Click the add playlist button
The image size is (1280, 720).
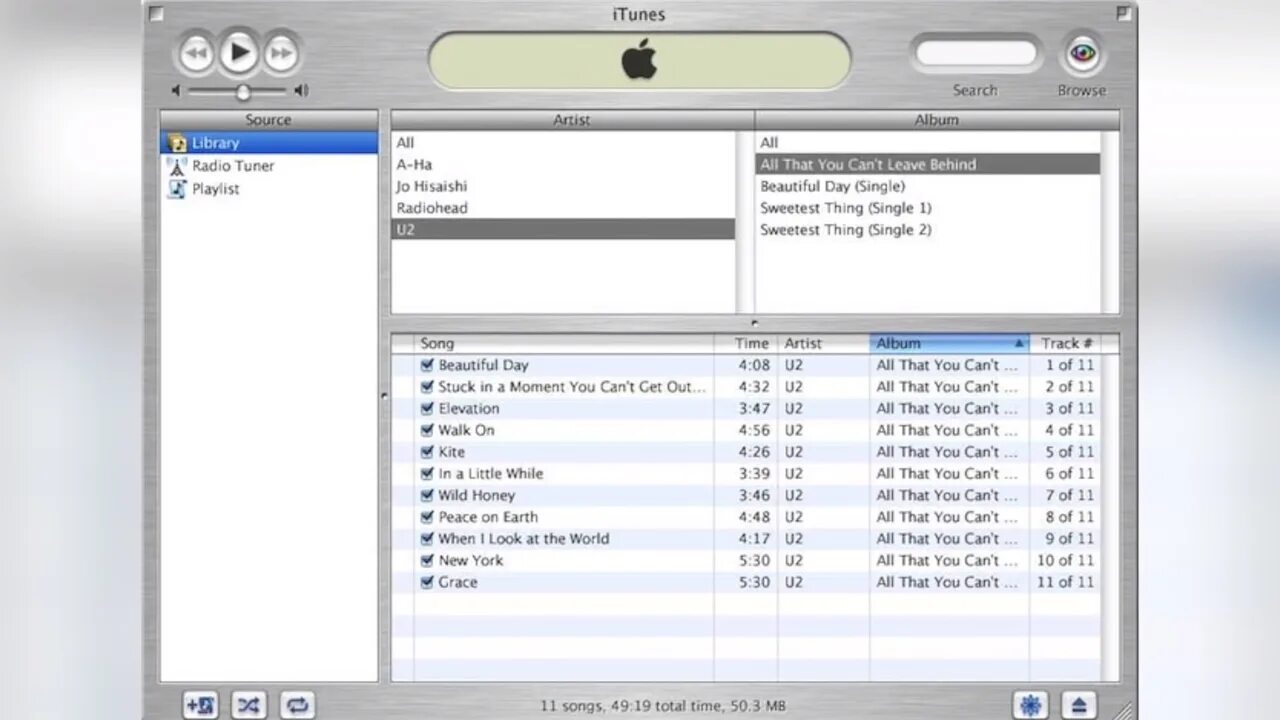[201, 705]
